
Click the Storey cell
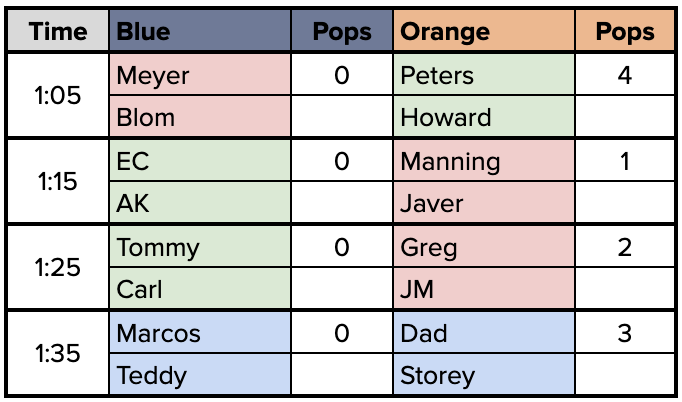pyautogui.click(x=484, y=374)
